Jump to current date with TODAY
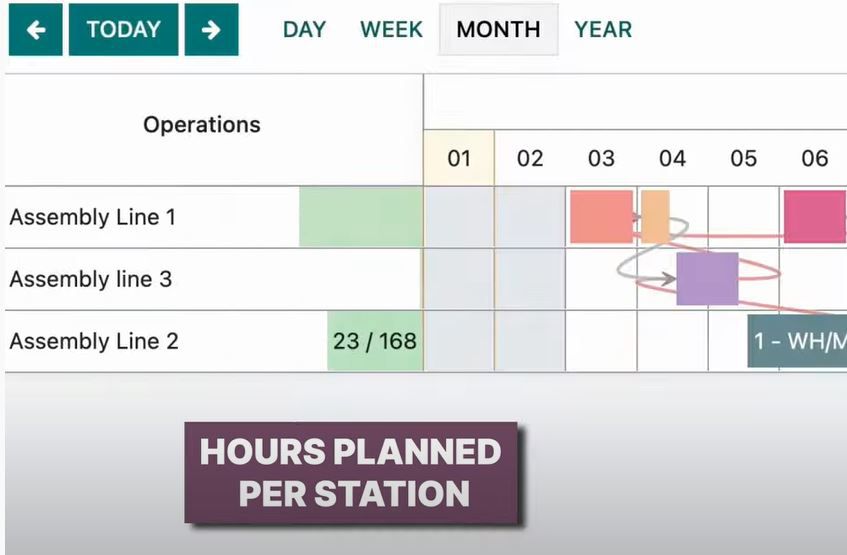Screen dimensions: 847x555 tap(123, 30)
